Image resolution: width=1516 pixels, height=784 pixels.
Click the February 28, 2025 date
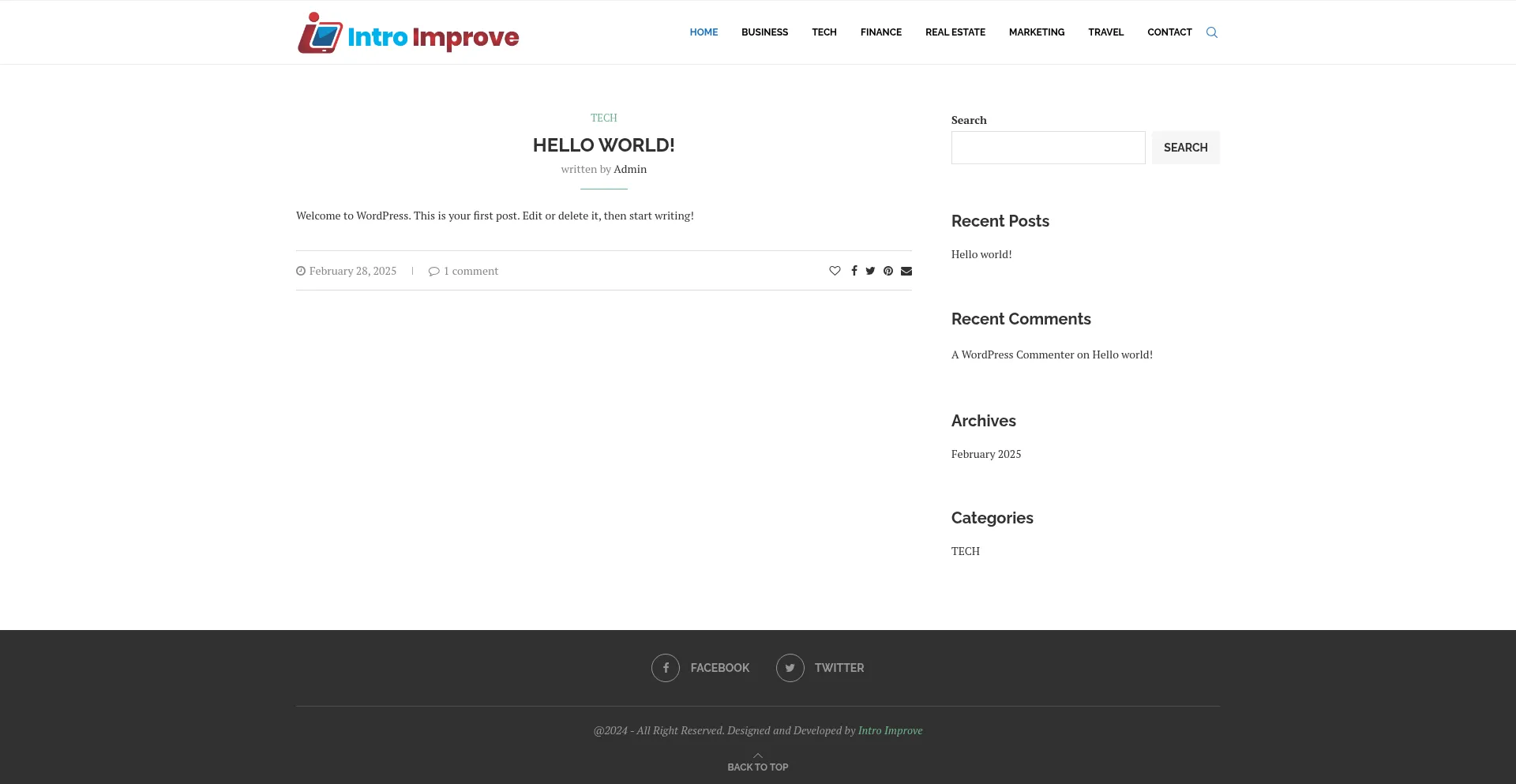(353, 271)
